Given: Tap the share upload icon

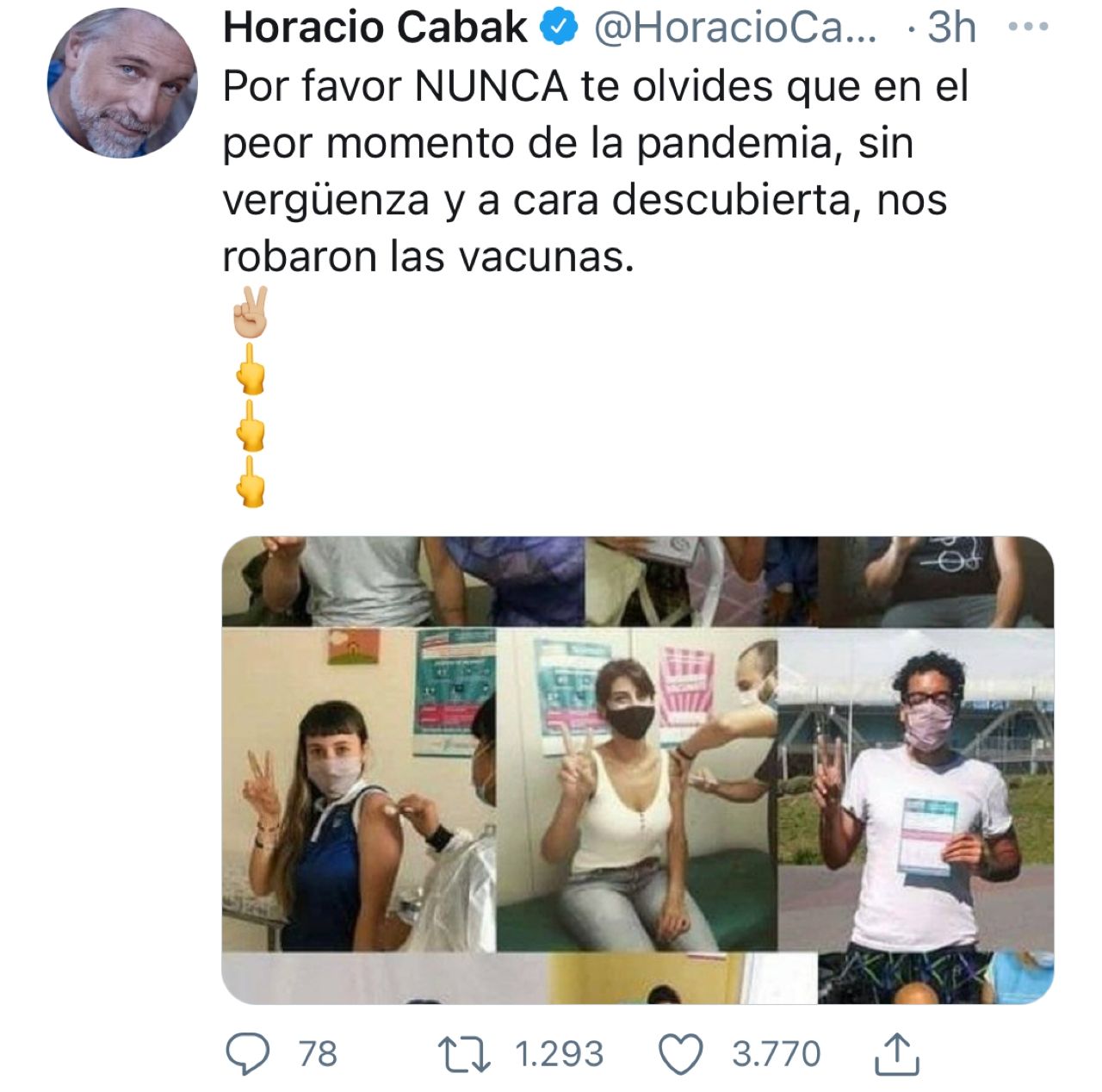Looking at the screenshot, I should (897, 1054).
